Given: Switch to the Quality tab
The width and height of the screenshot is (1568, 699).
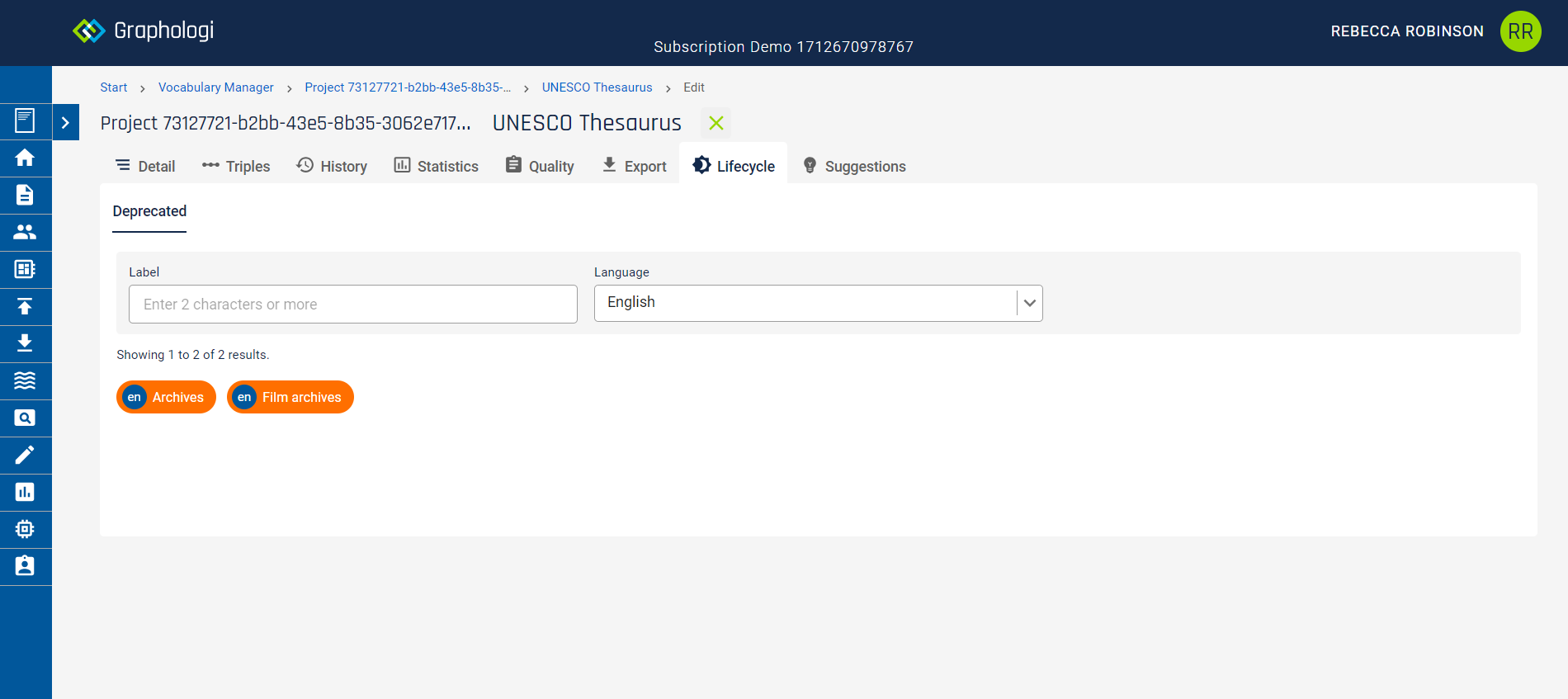Looking at the screenshot, I should [x=540, y=166].
